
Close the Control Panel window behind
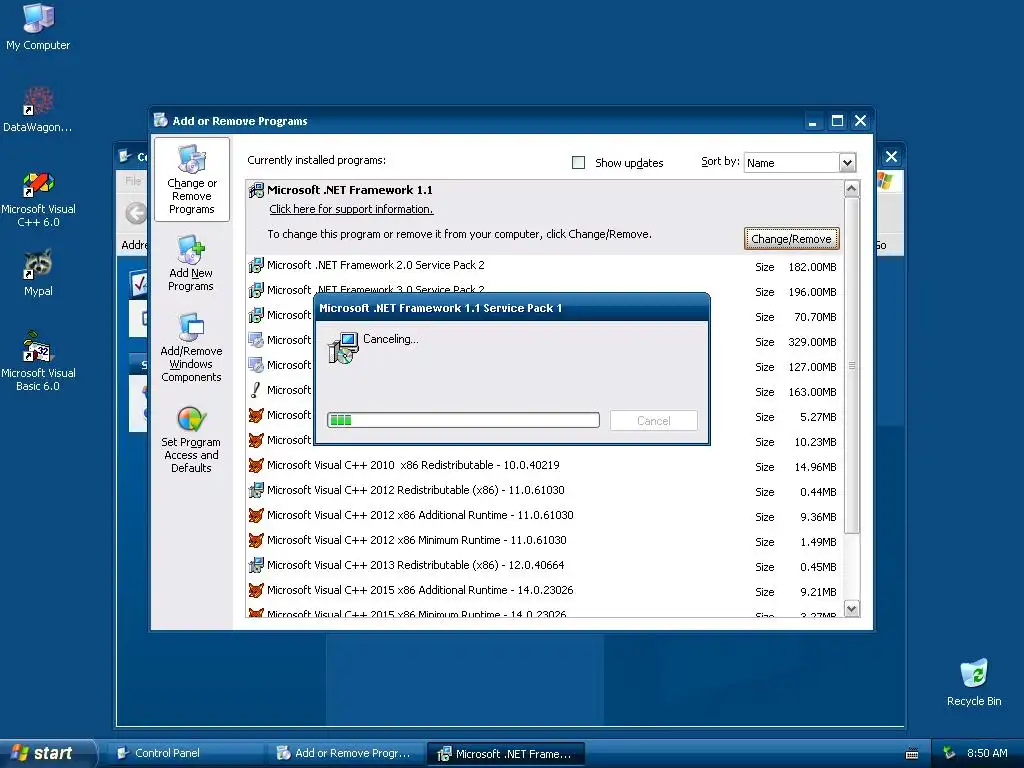891,157
